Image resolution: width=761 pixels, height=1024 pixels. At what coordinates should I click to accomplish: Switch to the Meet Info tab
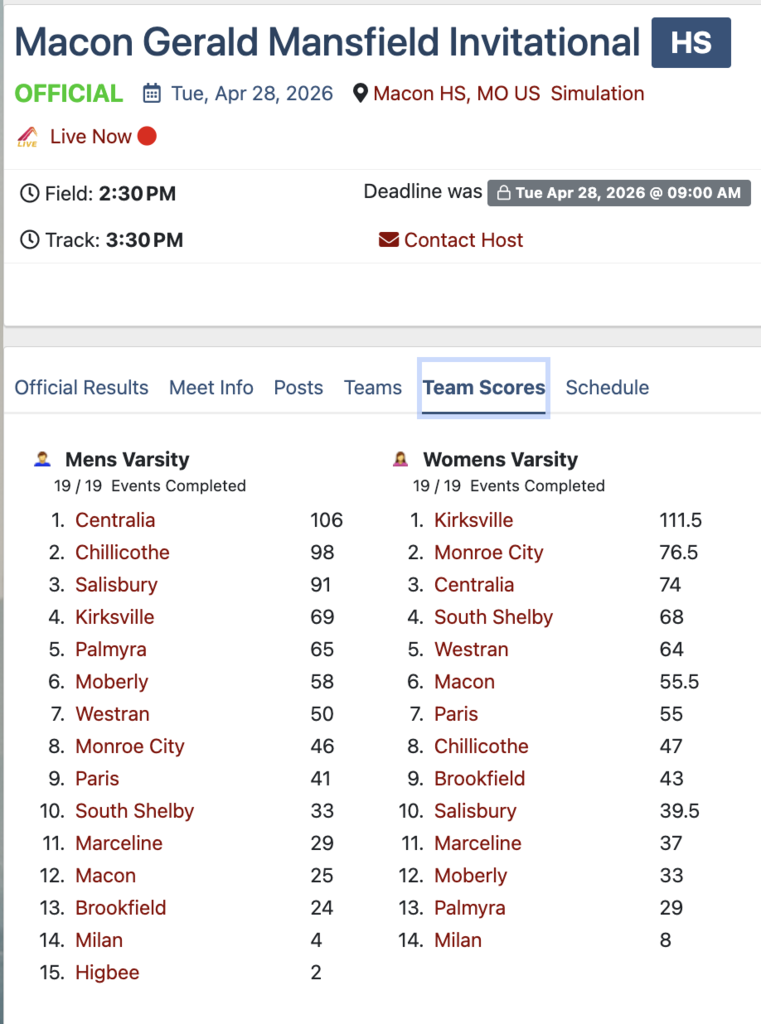tap(211, 388)
